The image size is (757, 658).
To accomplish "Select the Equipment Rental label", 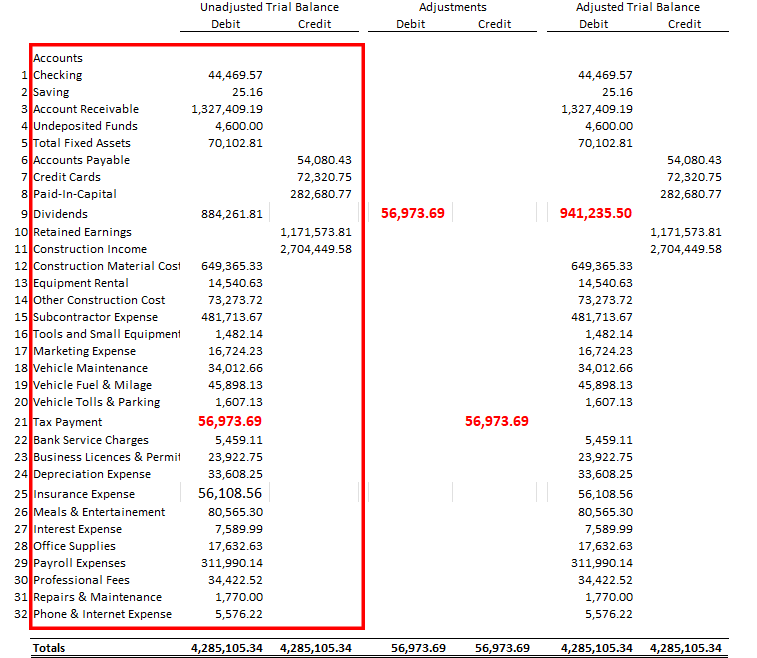I will [81, 283].
